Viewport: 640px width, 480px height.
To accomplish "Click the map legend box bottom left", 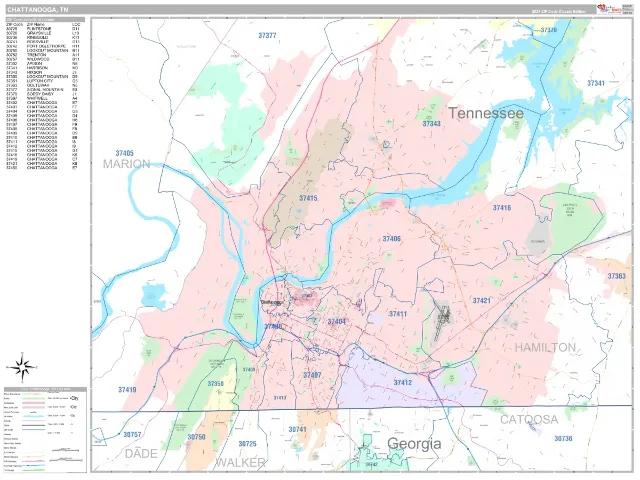I will point(45,430).
